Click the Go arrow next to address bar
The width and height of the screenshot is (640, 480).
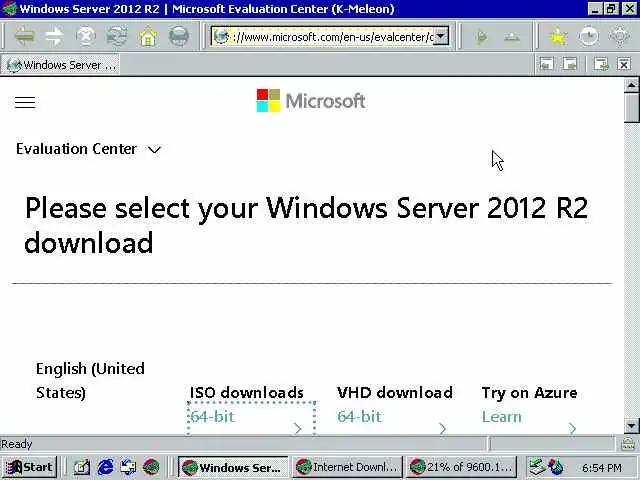pos(482,37)
